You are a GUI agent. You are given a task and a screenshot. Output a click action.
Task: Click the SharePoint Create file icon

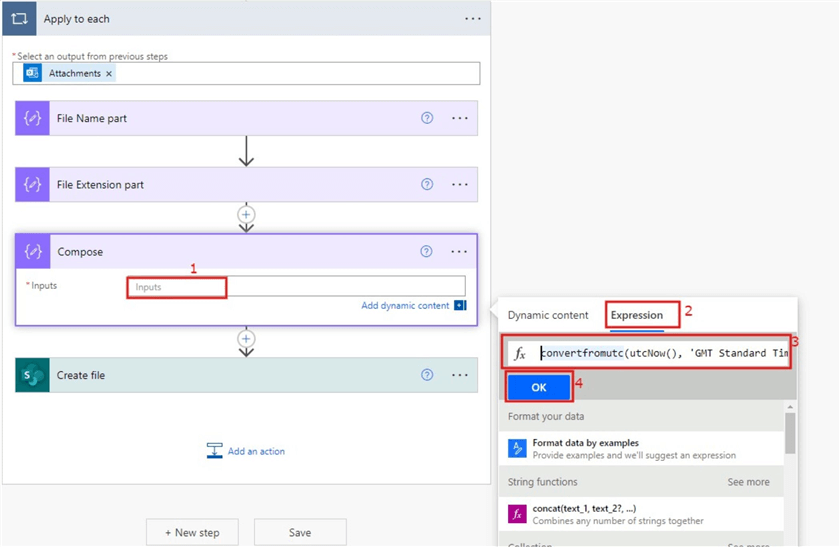(x=33, y=375)
